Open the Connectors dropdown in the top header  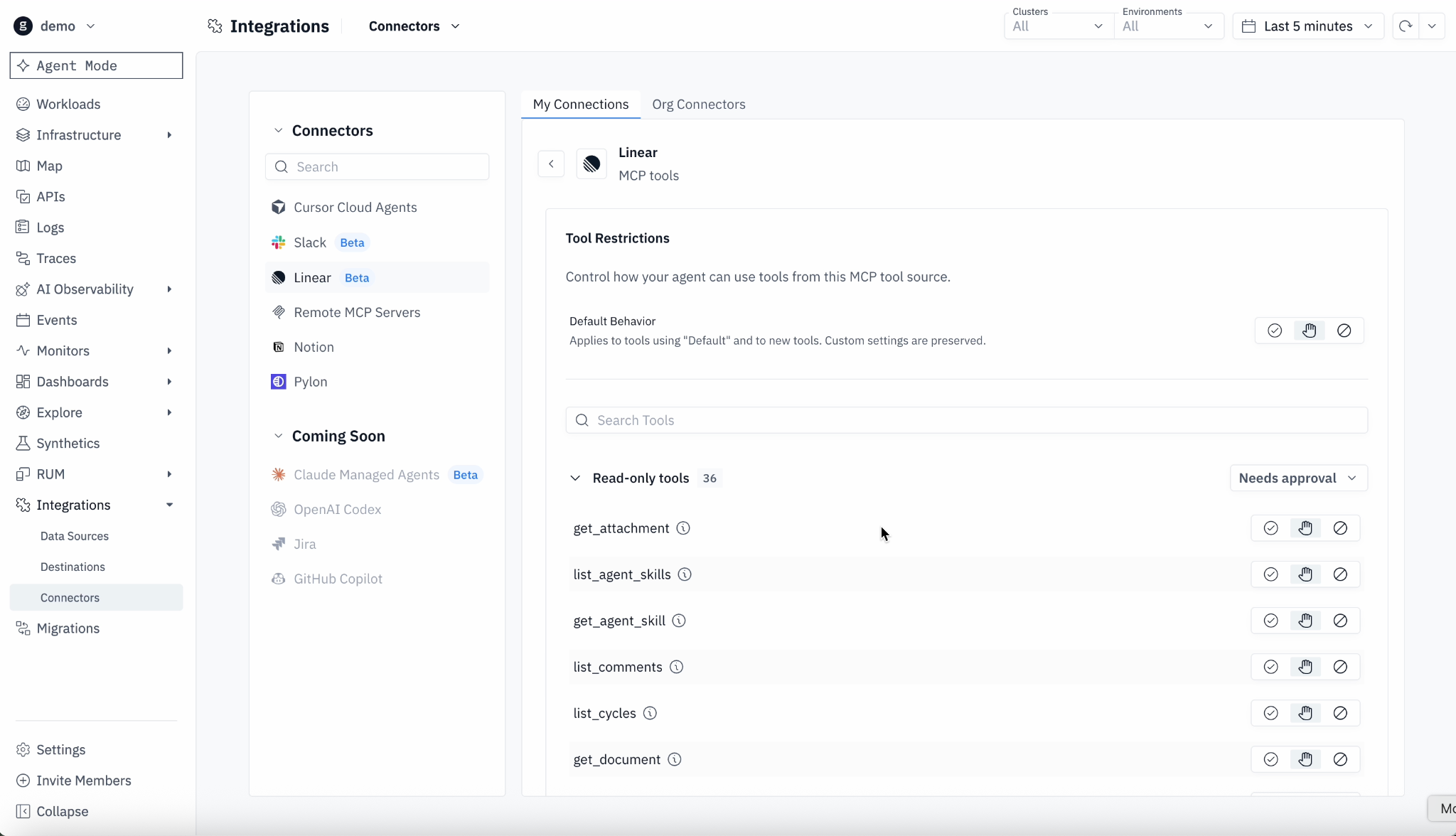tap(414, 26)
